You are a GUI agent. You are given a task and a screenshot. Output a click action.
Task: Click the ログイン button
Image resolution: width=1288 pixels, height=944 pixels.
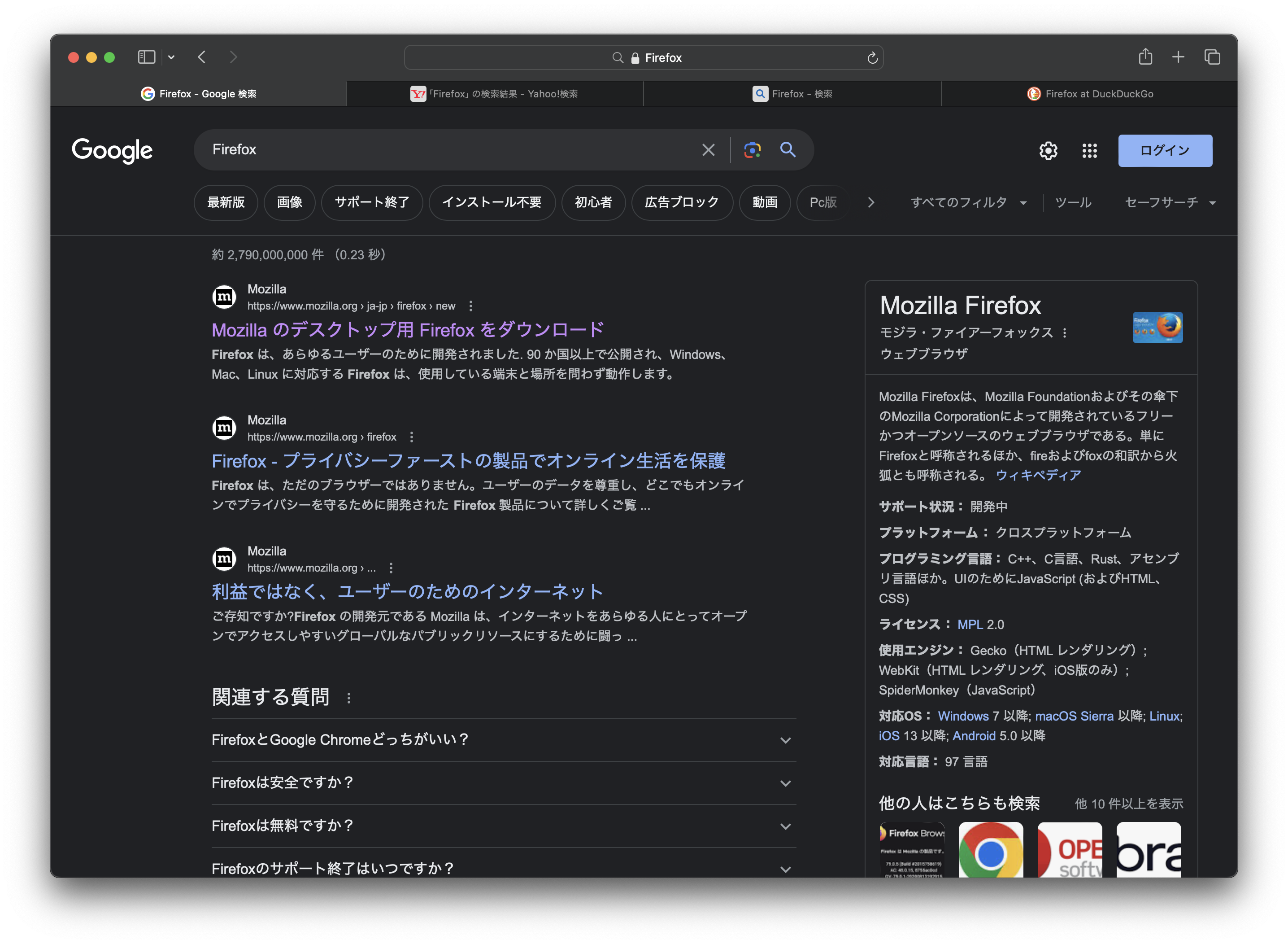[x=1165, y=151]
